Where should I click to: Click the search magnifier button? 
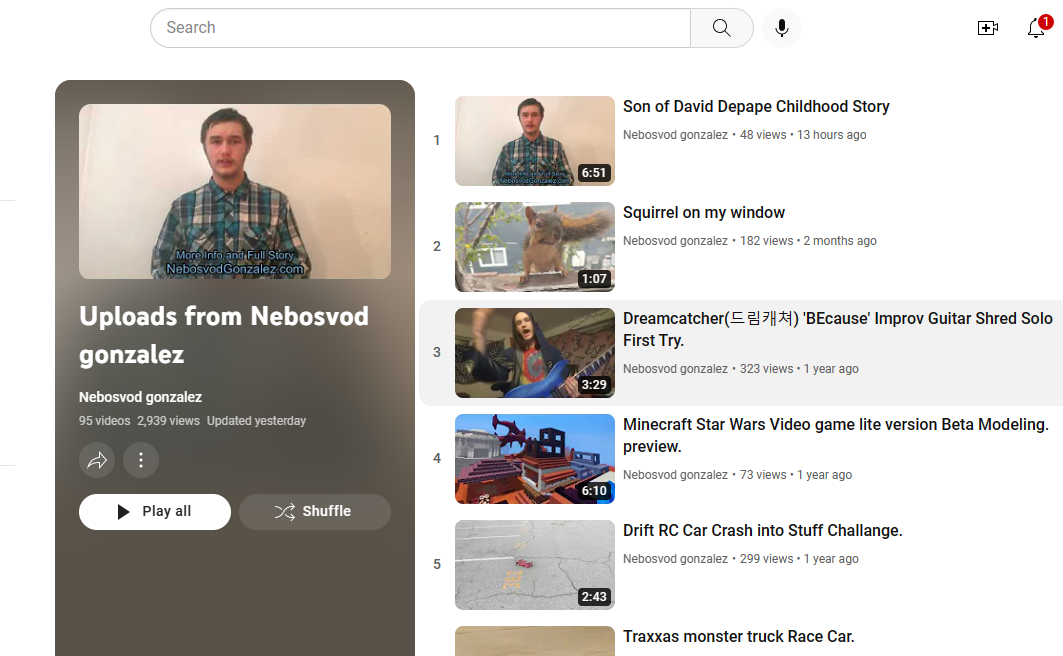coord(721,28)
